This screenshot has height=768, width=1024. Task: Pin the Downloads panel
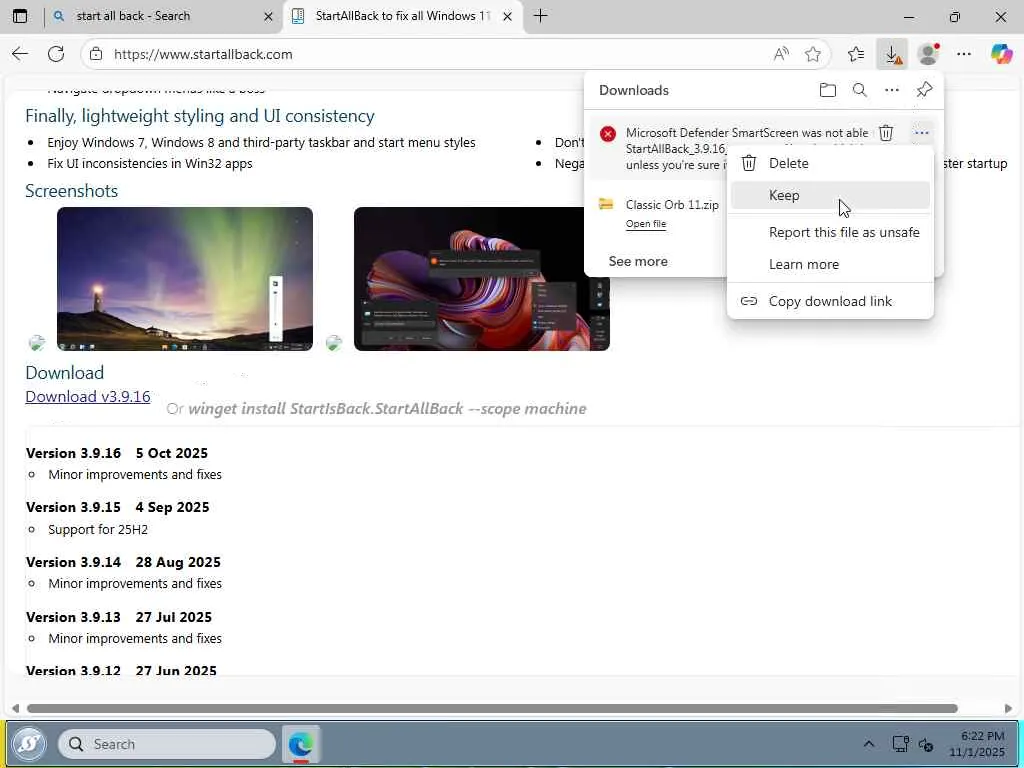tap(924, 90)
